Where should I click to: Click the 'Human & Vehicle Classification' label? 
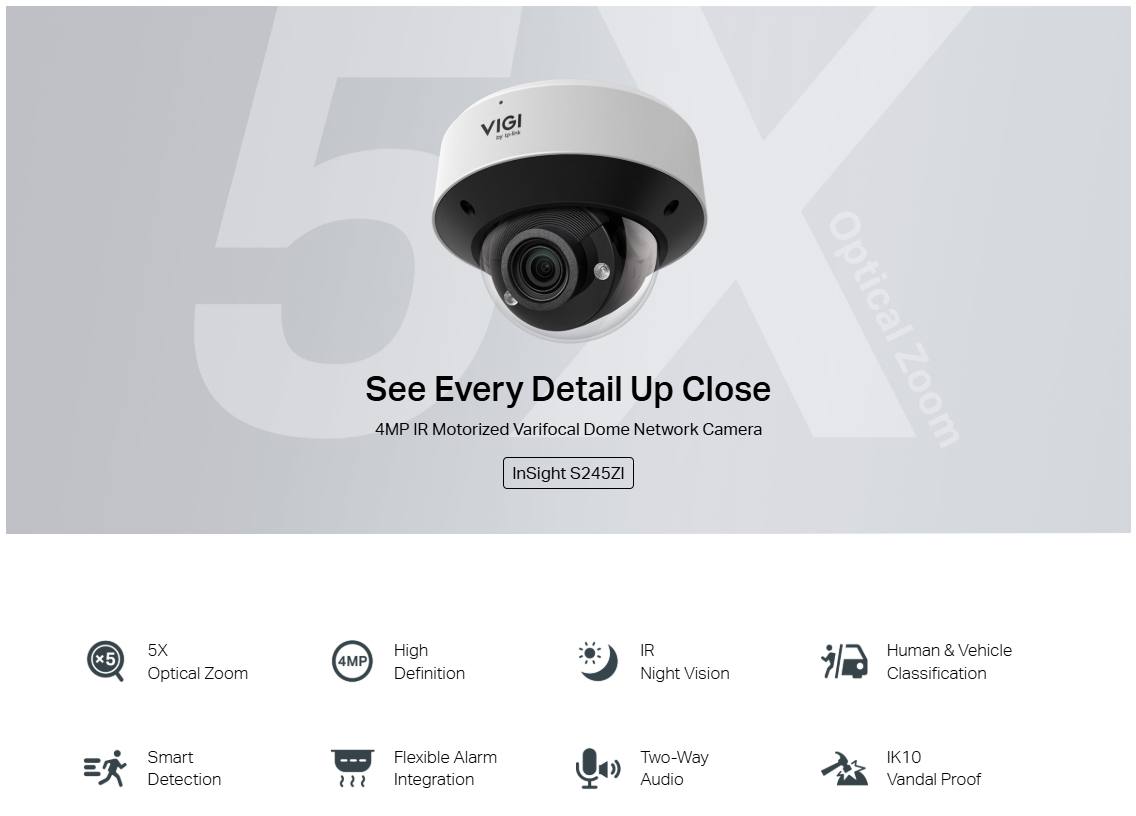(x=949, y=662)
